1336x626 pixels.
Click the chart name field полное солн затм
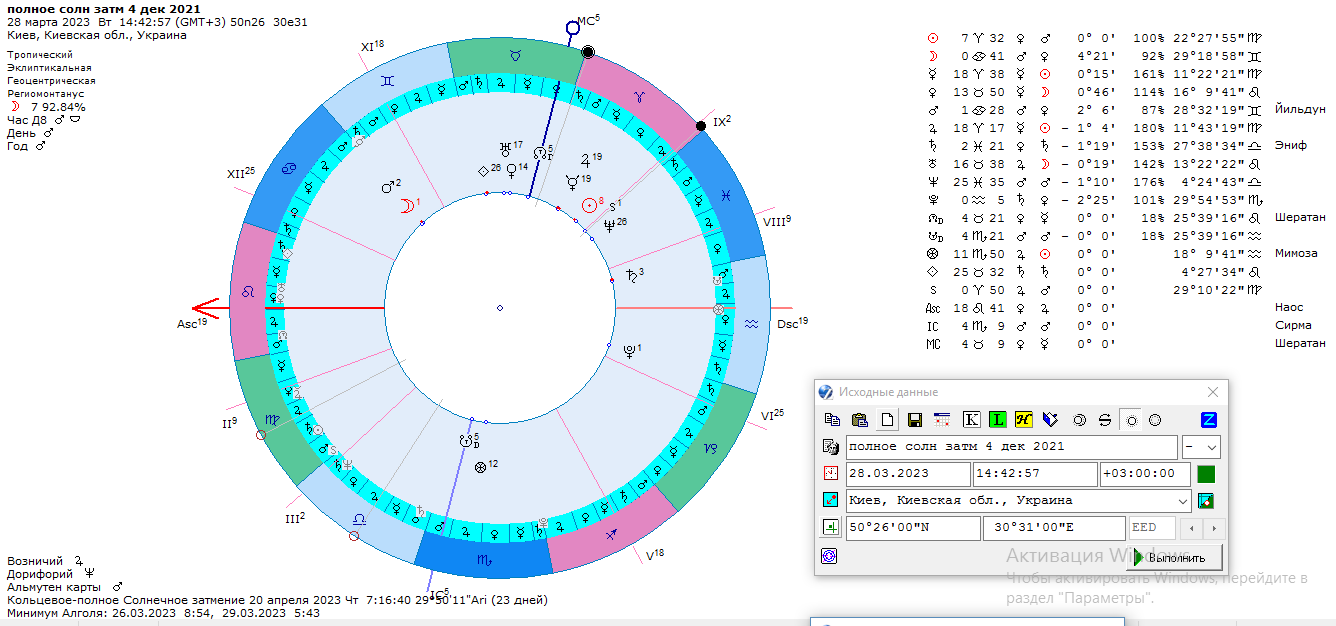1012,447
